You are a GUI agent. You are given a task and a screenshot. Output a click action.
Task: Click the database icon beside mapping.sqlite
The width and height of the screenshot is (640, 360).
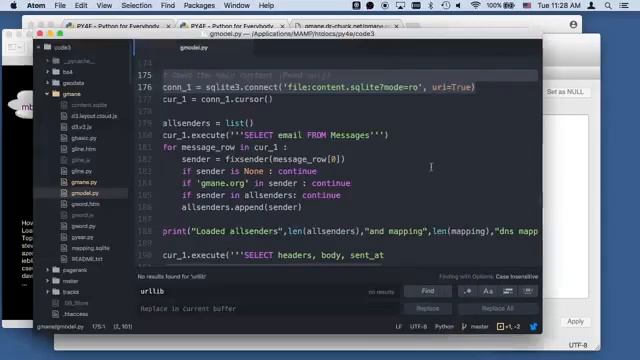pyautogui.click(x=64, y=248)
